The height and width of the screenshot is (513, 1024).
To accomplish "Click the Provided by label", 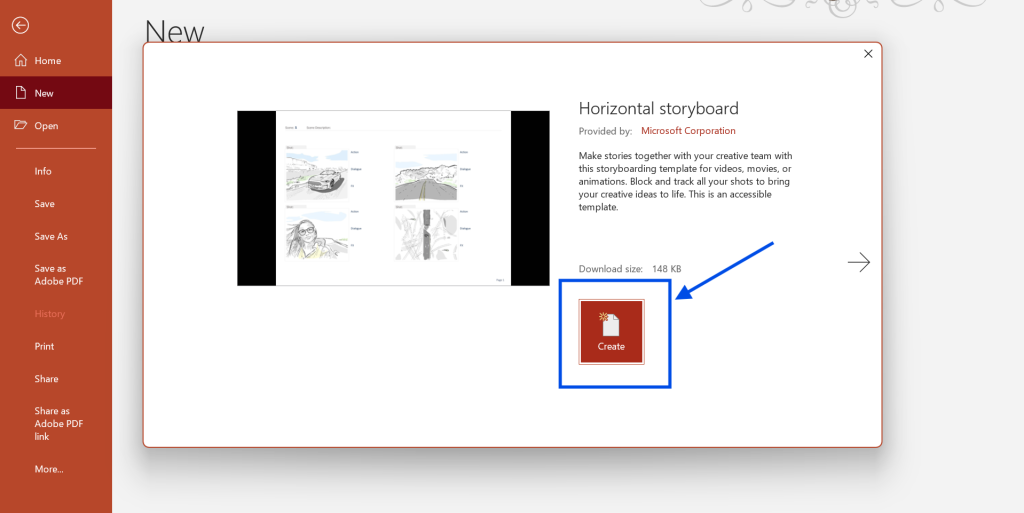I will (x=605, y=131).
